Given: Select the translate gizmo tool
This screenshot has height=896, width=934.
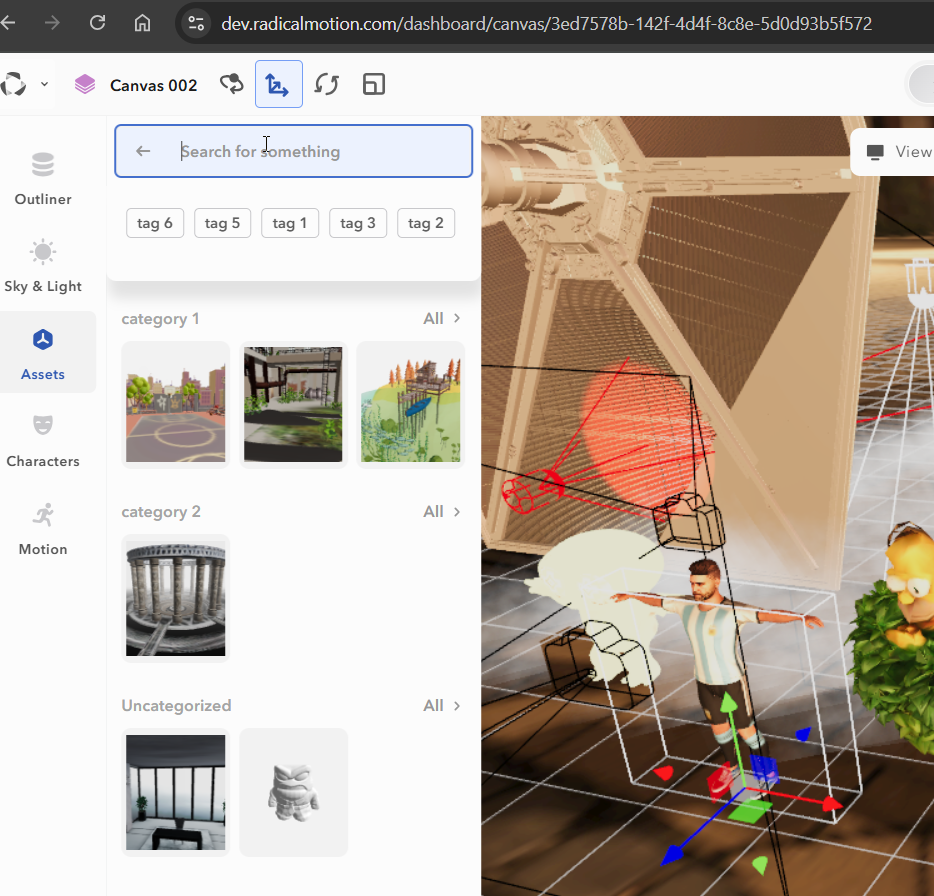Looking at the screenshot, I should tap(279, 84).
